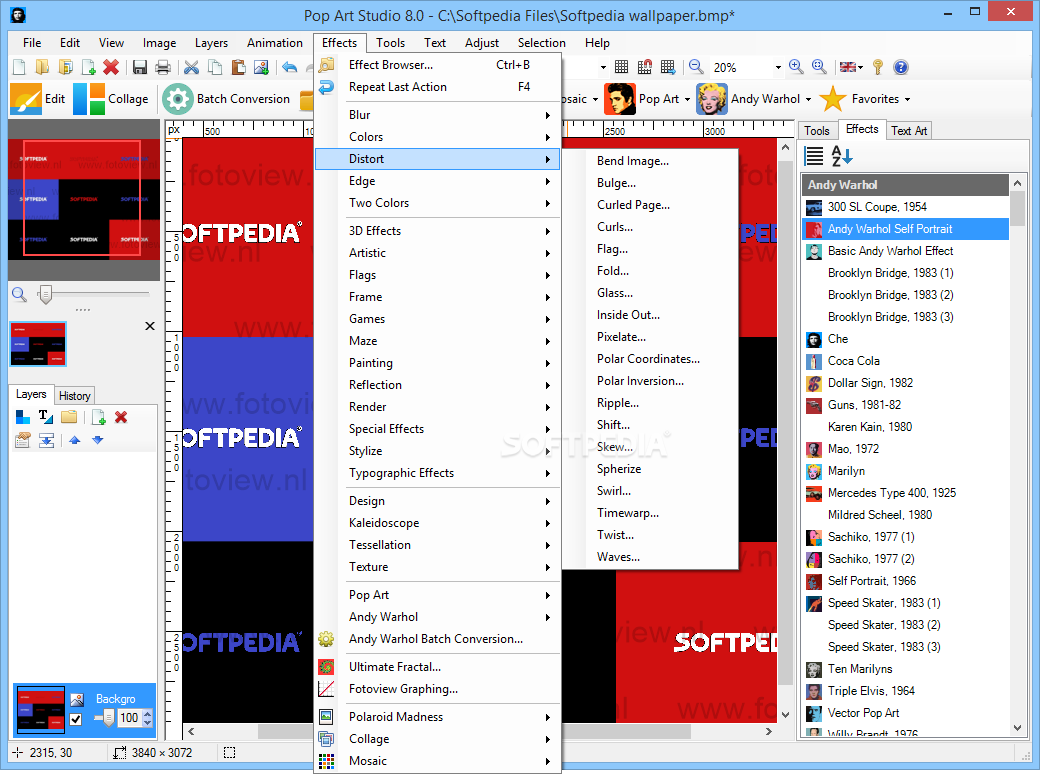Click the New blank document icon
The width and height of the screenshot is (1040, 774).
coord(19,67)
